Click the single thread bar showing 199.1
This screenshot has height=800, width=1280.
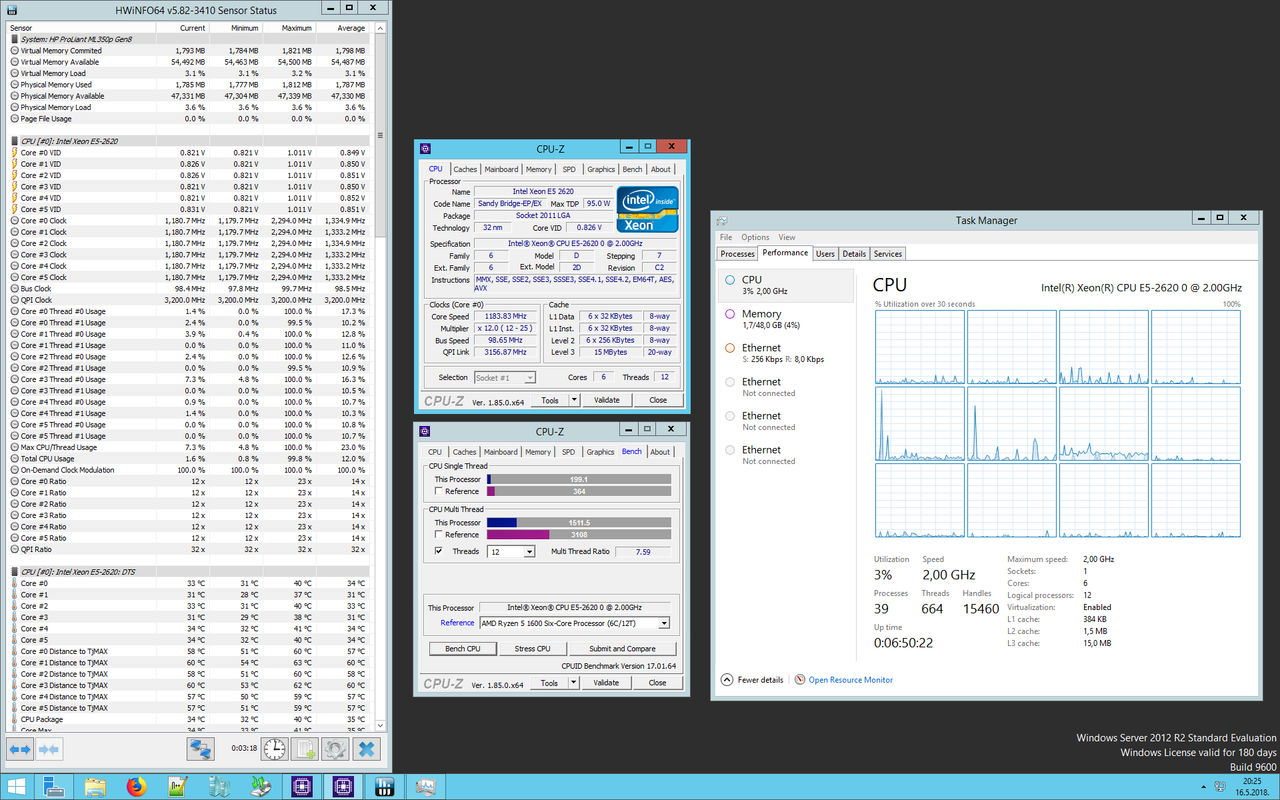[x=579, y=480]
